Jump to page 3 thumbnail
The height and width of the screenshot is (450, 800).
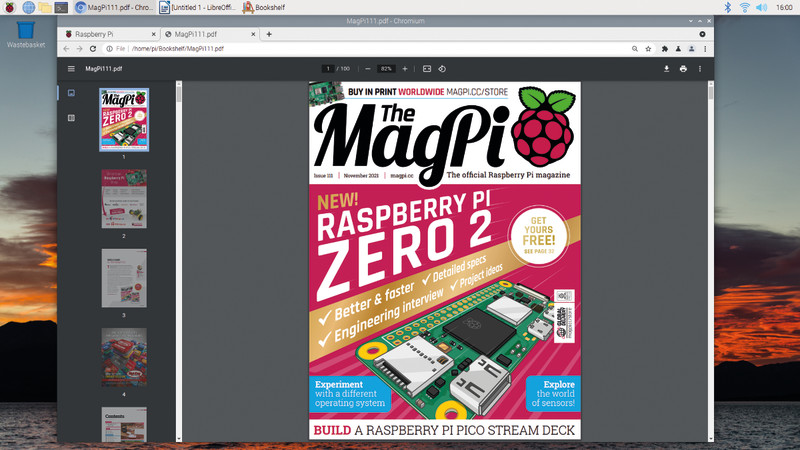pyautogui.click(x=124, y=278)
